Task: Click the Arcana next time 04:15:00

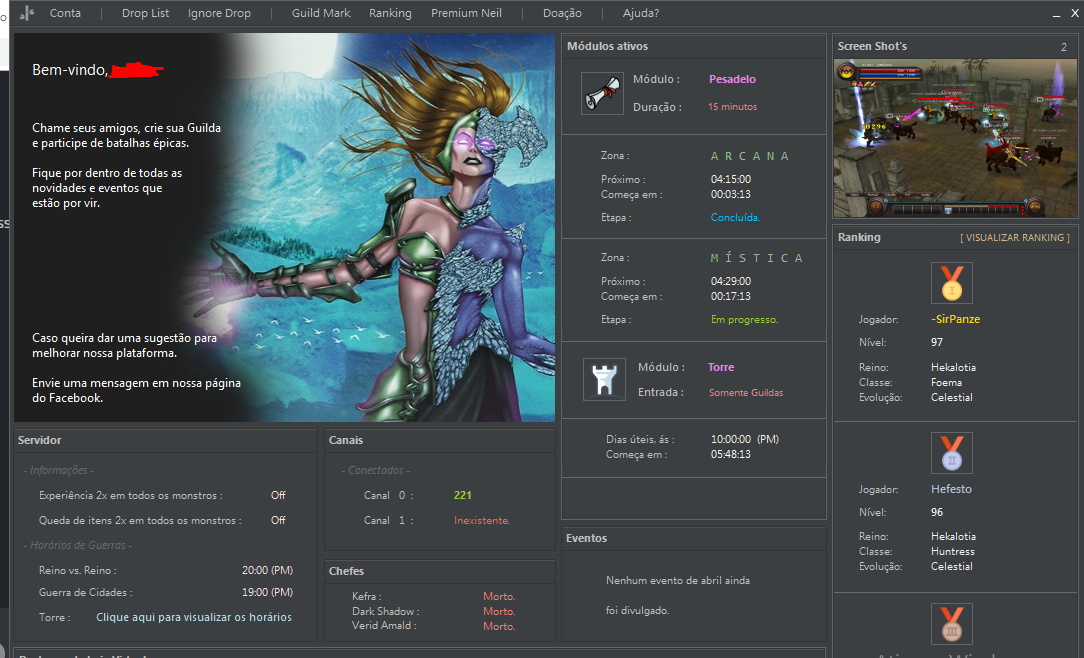Action: (731, 180)
